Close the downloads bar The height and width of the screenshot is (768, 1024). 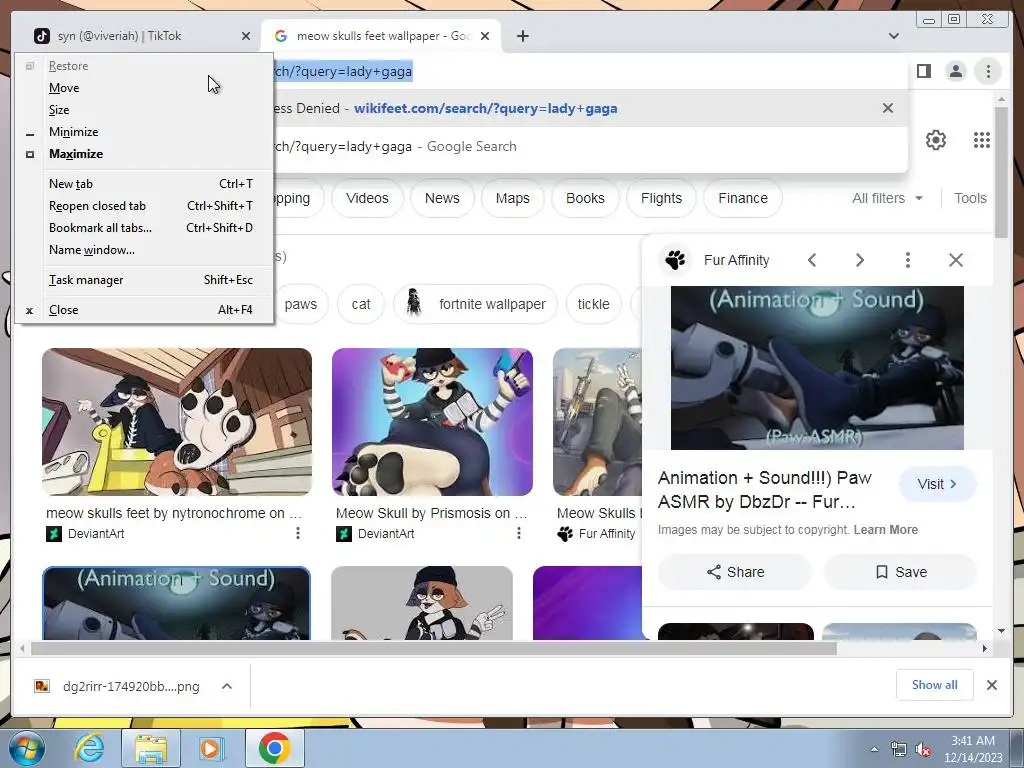pos(991,685)
